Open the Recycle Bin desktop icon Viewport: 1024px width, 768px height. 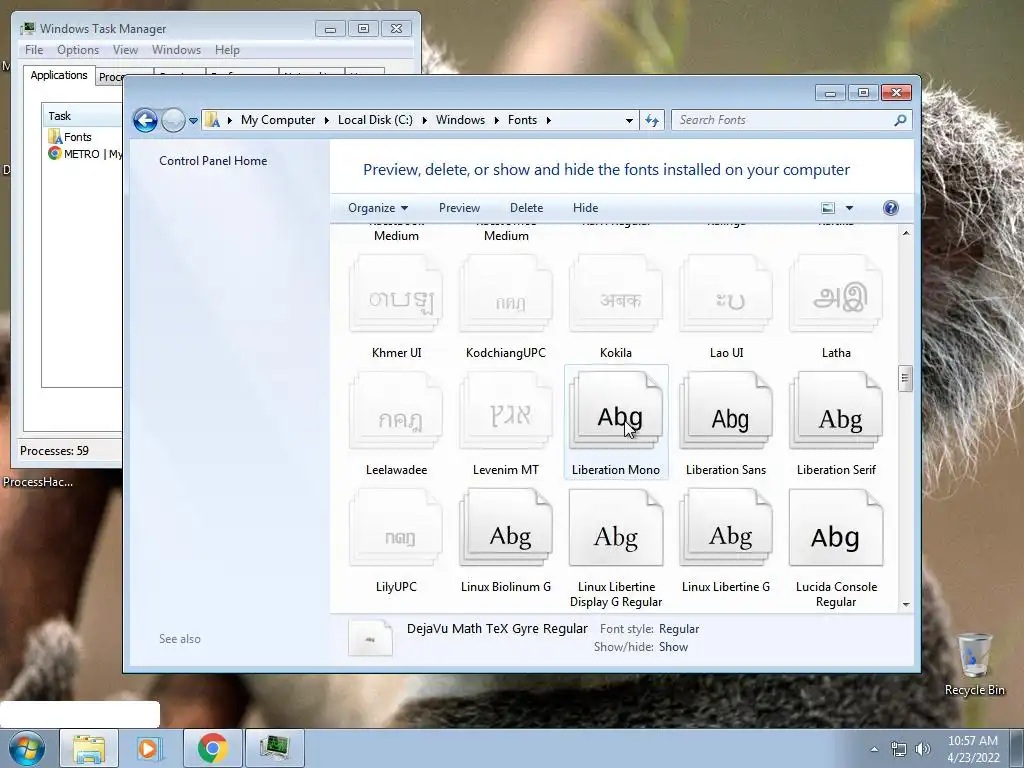coord(975,664)
